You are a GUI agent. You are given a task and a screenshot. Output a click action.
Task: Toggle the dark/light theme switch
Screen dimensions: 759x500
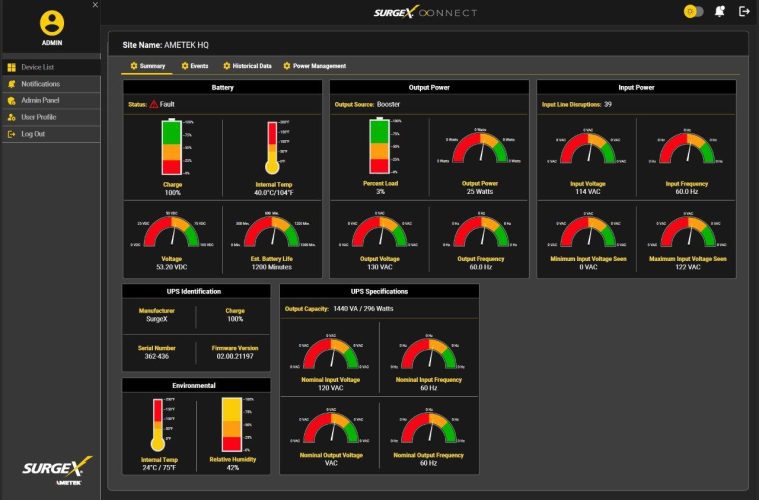tap(693, 12)
